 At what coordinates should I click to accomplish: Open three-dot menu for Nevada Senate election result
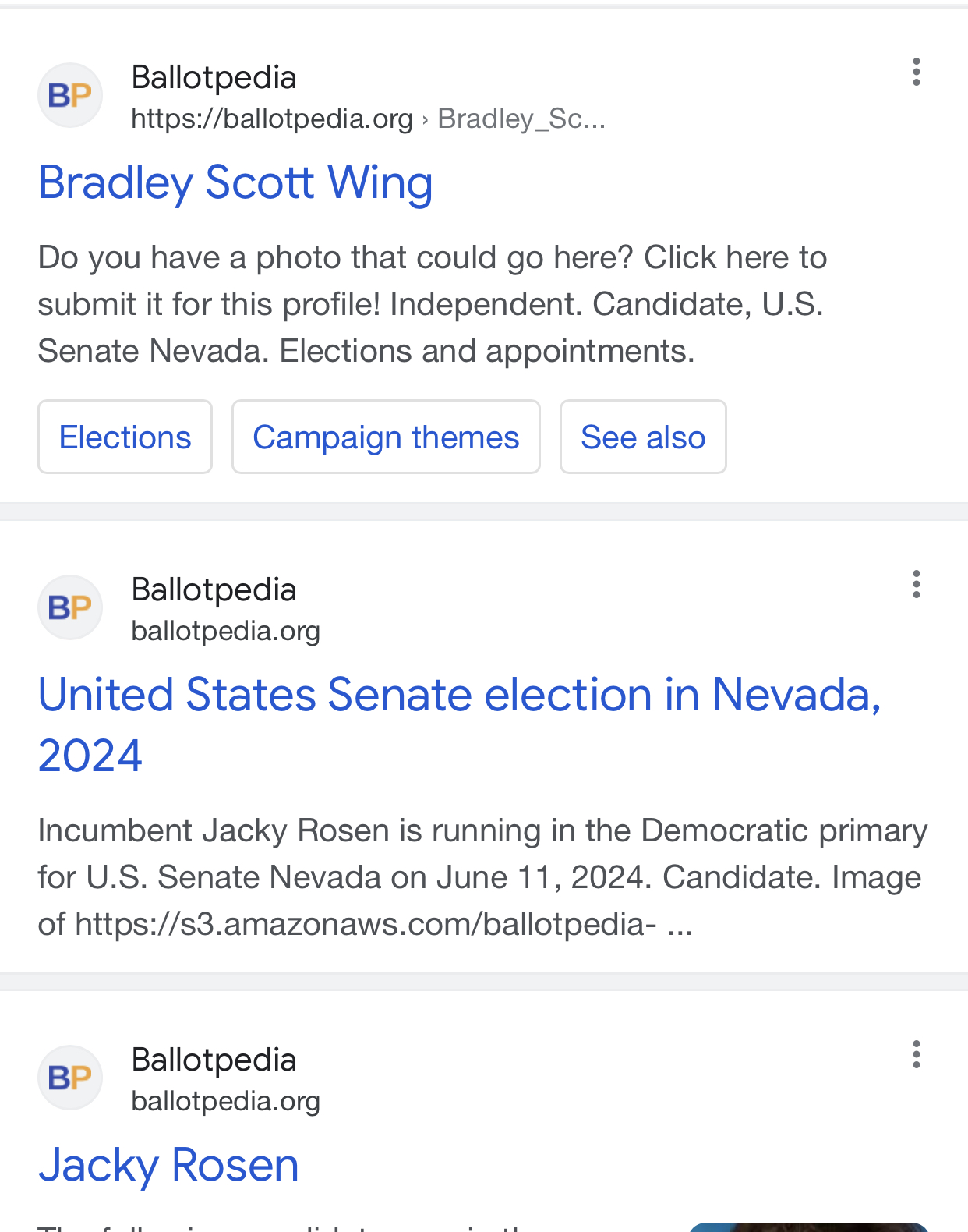click(x=917, y=584)
